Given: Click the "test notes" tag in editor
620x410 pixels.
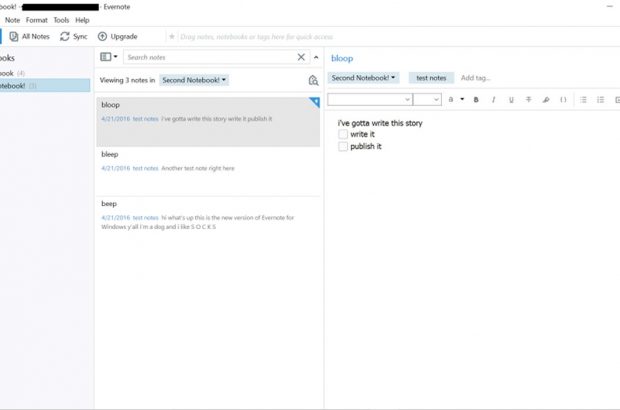Looking at the screenshot, I should pos(431,78).
